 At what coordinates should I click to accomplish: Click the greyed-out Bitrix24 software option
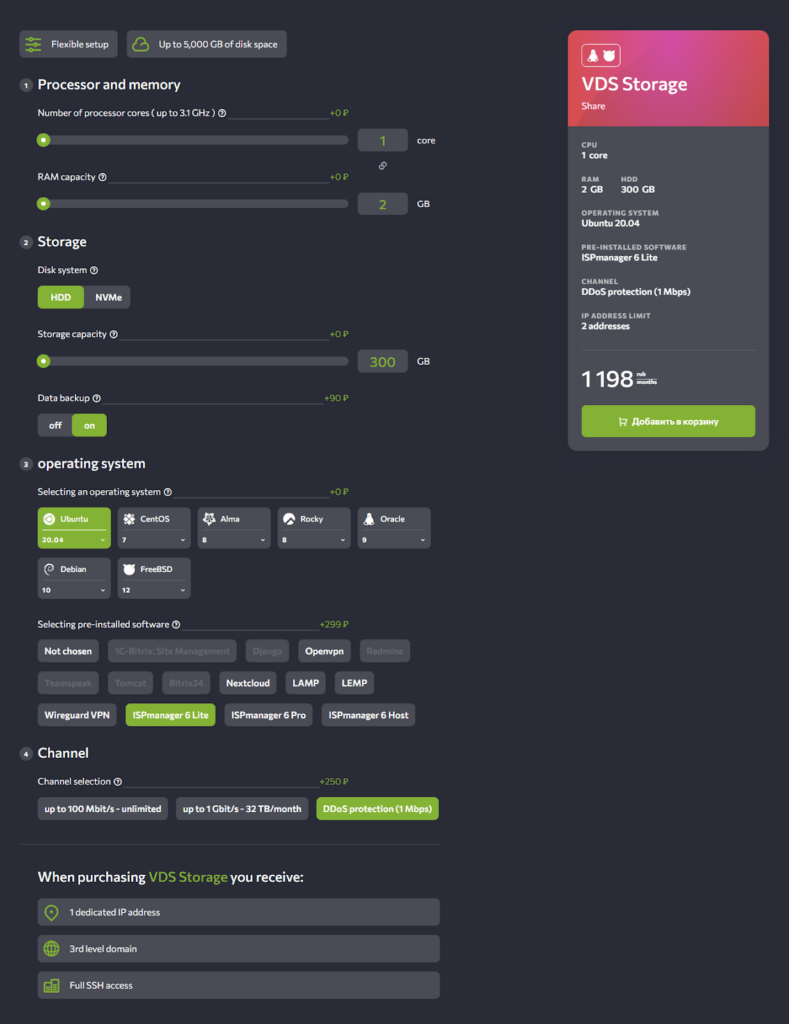(x=186, y=683)
